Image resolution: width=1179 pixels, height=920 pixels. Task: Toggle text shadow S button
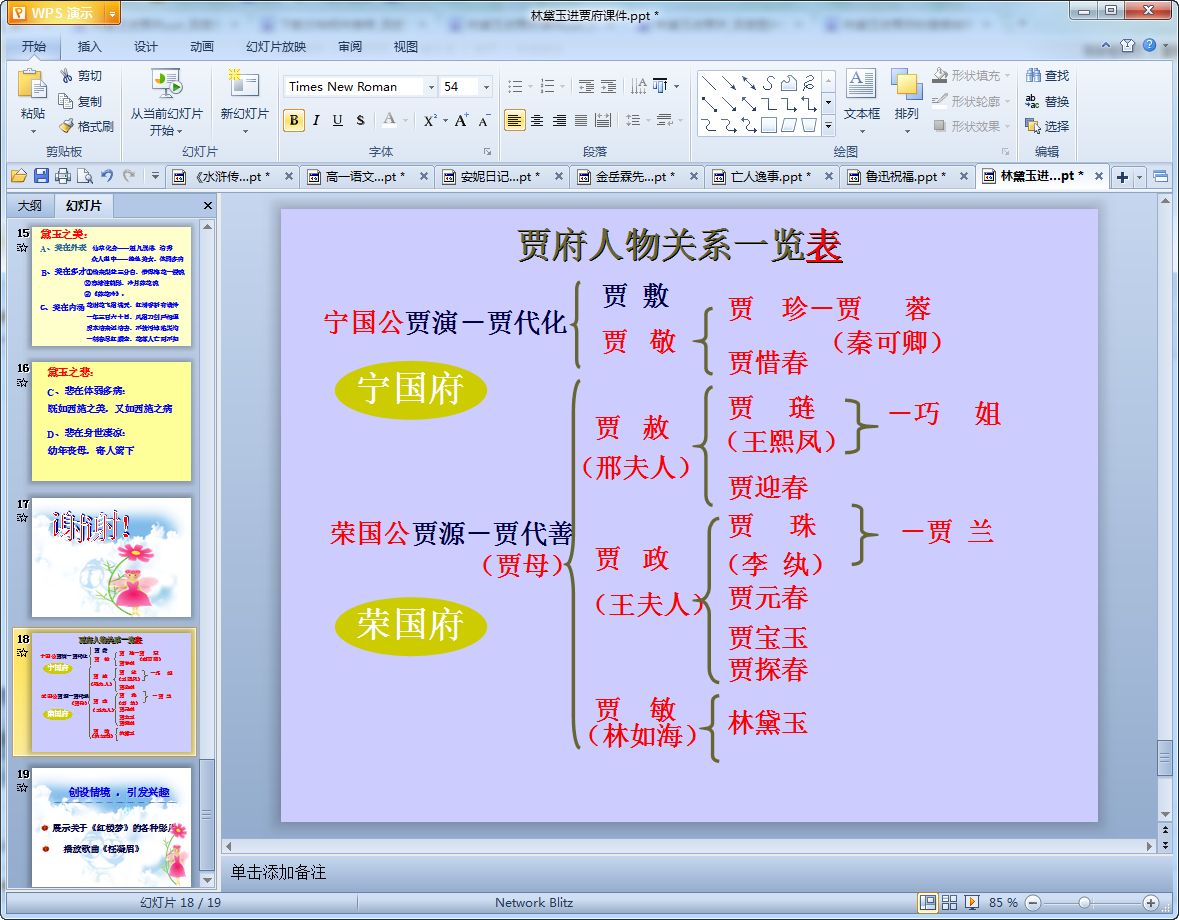(360, 120)
